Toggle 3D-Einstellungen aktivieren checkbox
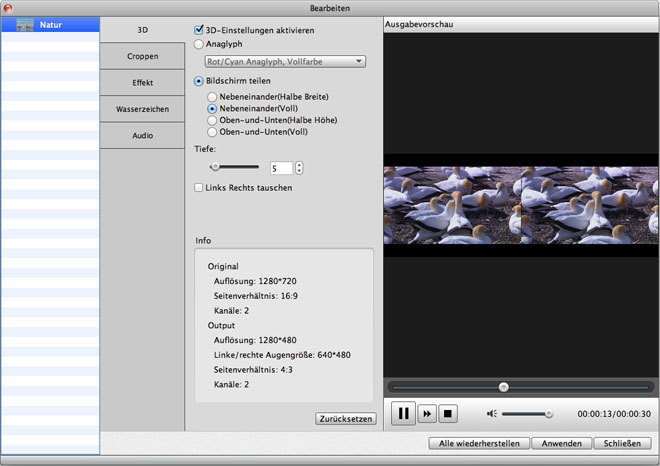 tap(199, 30)
